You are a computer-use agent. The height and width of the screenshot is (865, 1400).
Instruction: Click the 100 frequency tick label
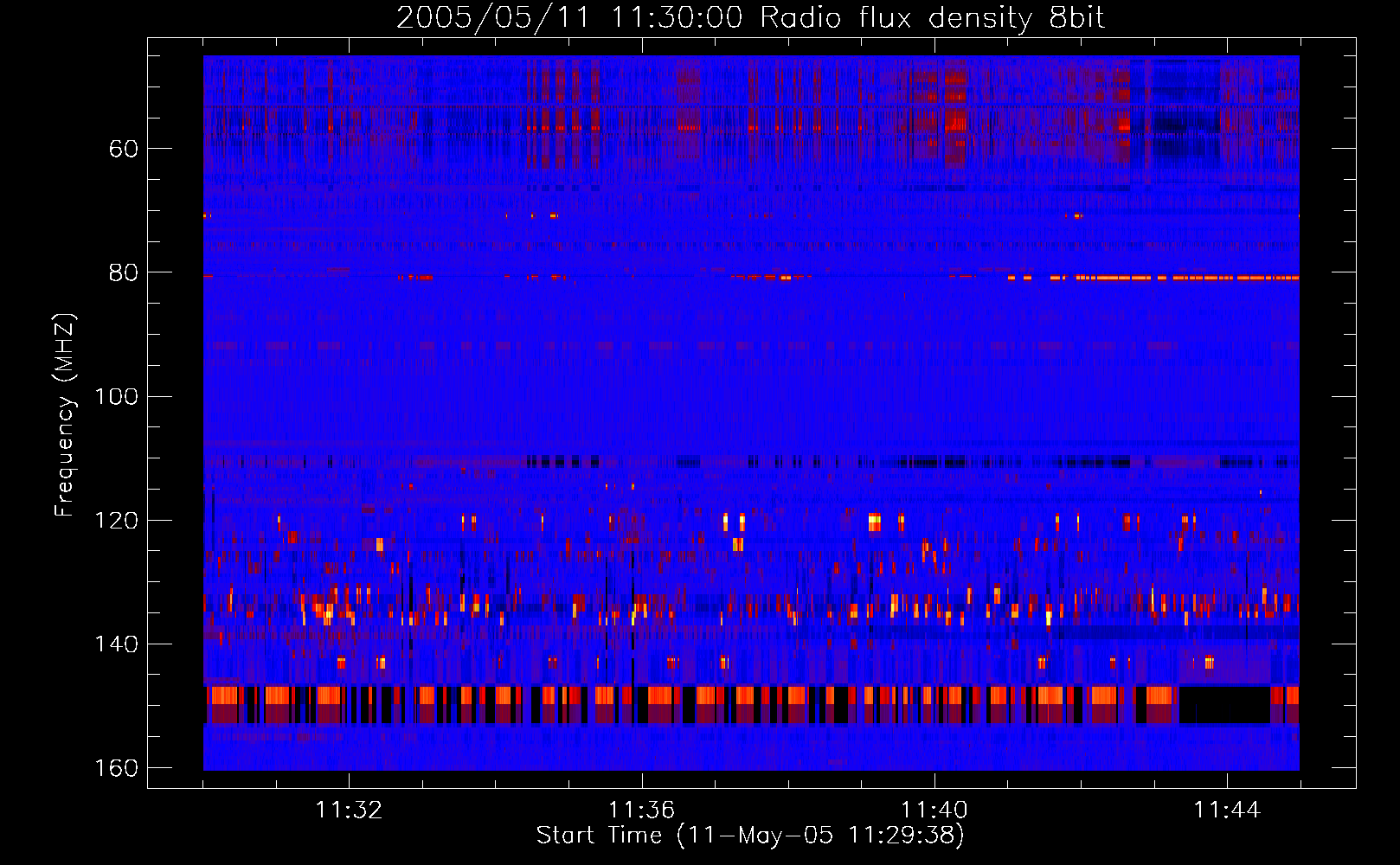pos(117,397)
